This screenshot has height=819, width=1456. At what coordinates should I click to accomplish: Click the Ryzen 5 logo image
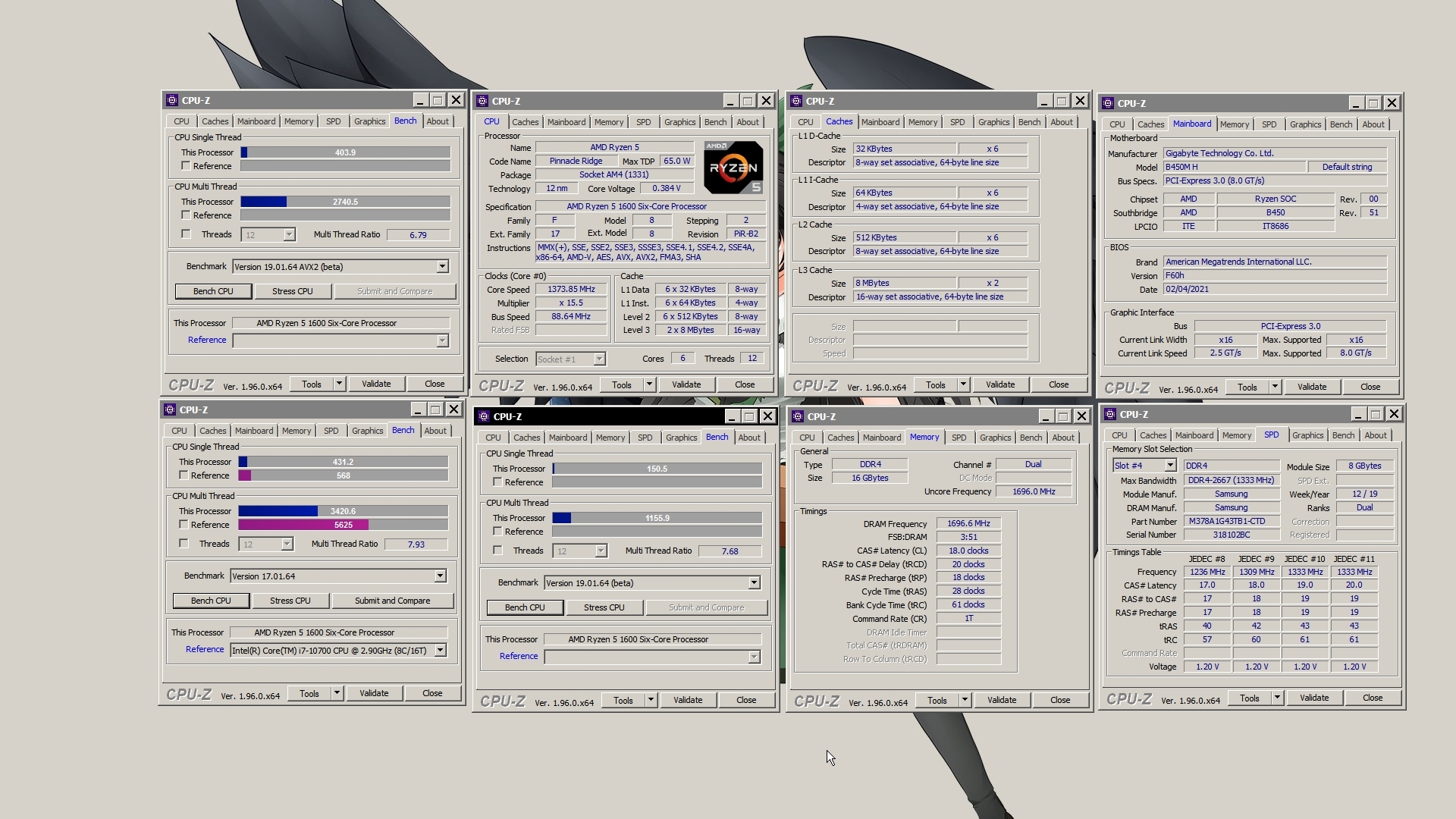[x=733, y=167]
